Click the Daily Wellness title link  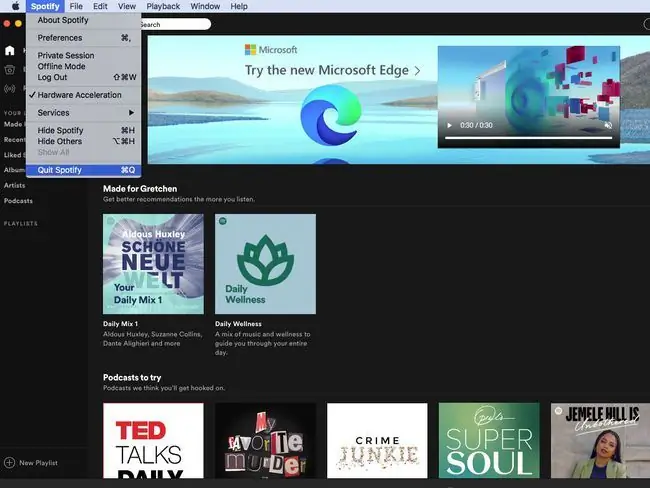coord(238,324)
